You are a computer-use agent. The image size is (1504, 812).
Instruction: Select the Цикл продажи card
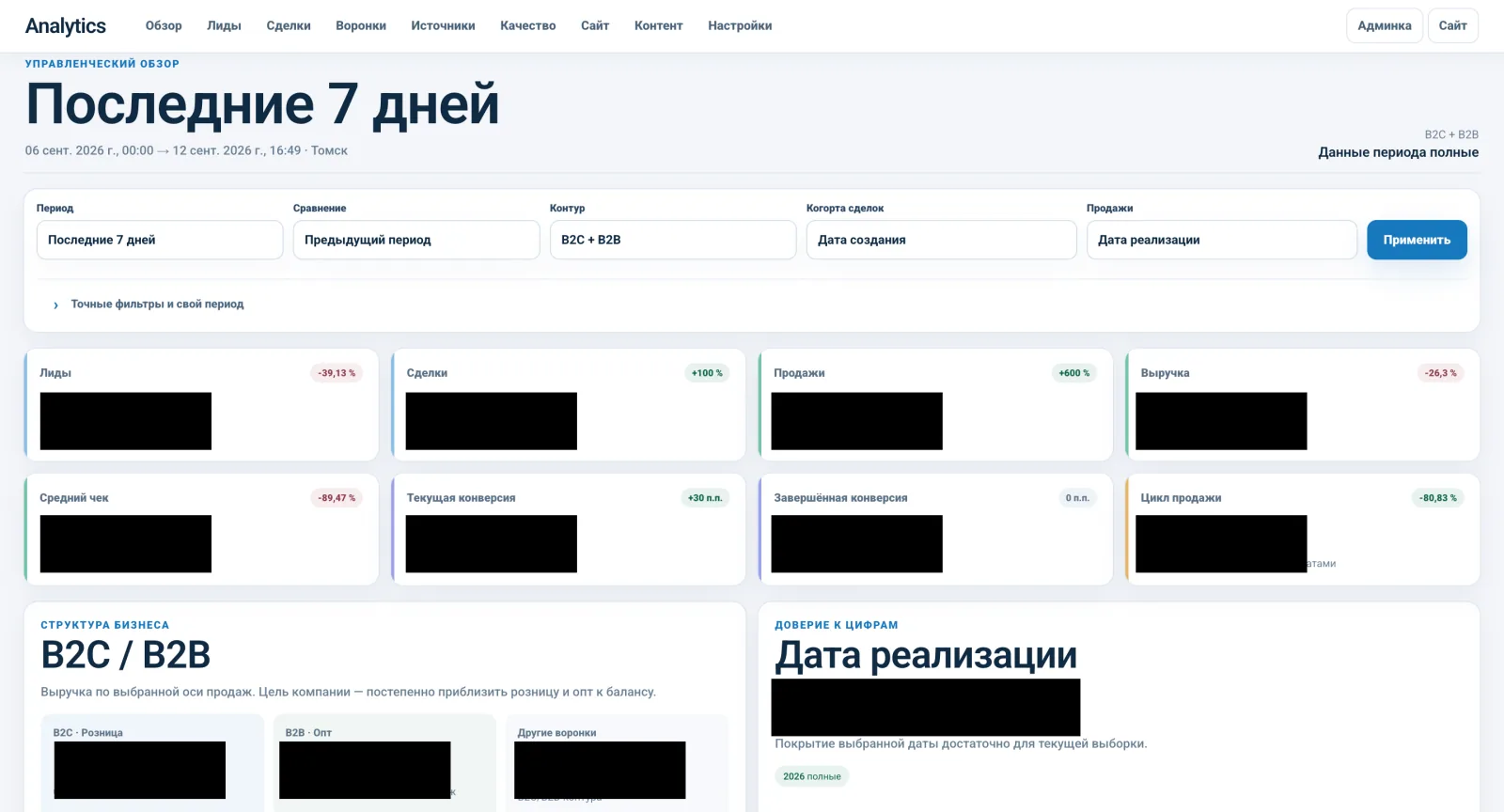point(1303,529)
